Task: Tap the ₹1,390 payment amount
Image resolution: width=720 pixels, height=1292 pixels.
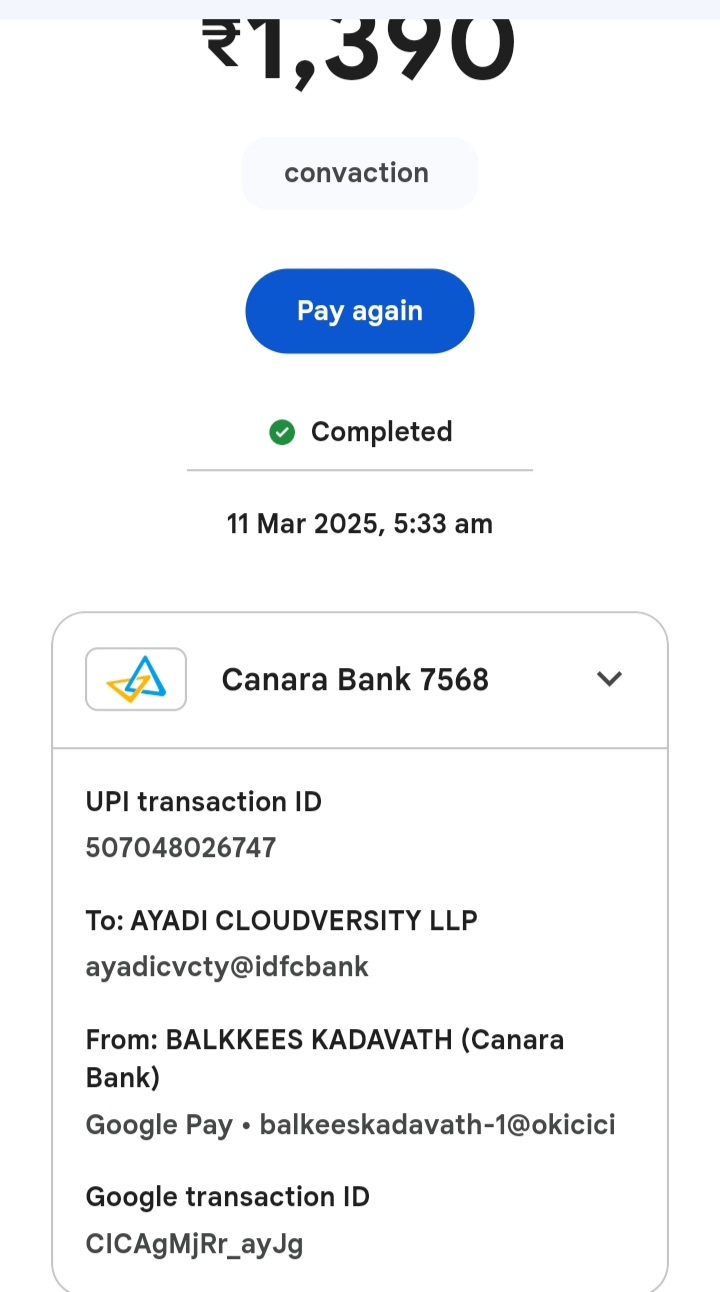Action: tap(360, 45)
